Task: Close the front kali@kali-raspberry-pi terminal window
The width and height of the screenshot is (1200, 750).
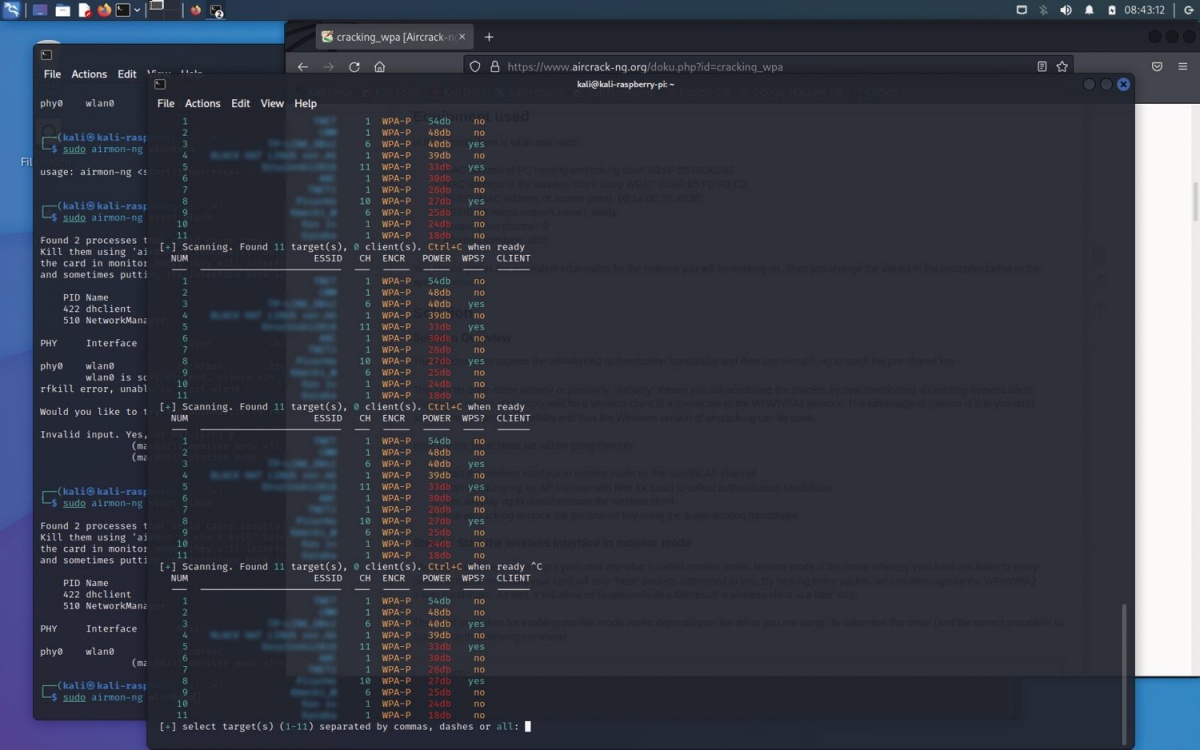Action: [x=1123, y=85]
